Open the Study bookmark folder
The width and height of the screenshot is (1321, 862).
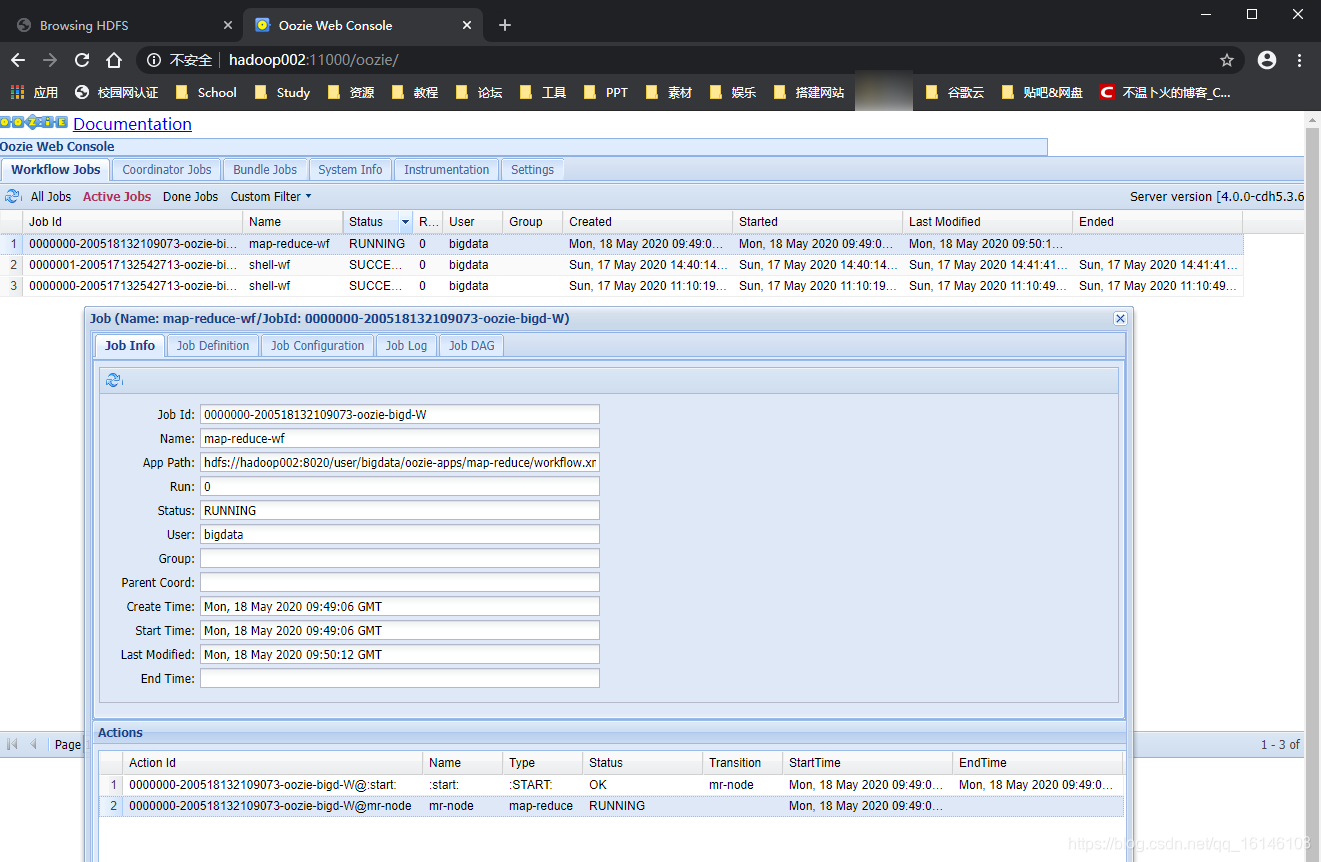282,92
